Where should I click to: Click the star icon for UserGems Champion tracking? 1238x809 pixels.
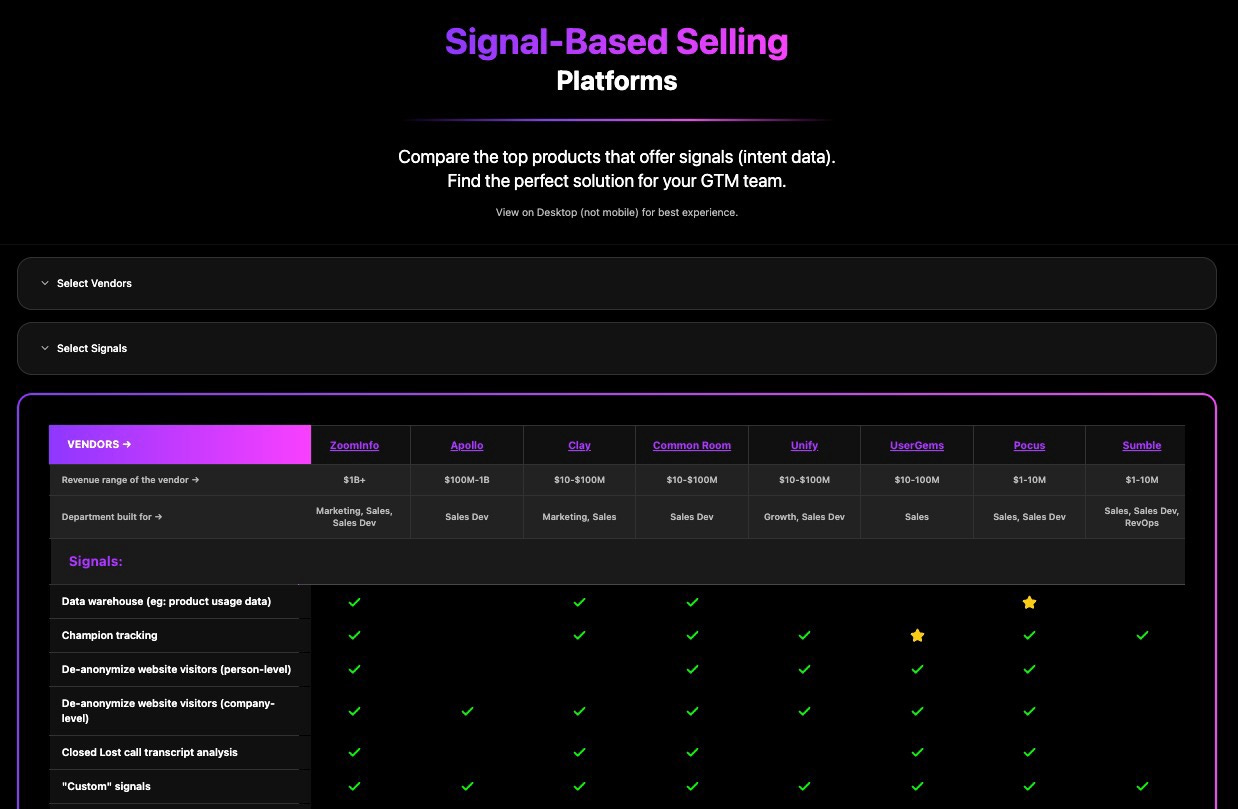[917, 635]
